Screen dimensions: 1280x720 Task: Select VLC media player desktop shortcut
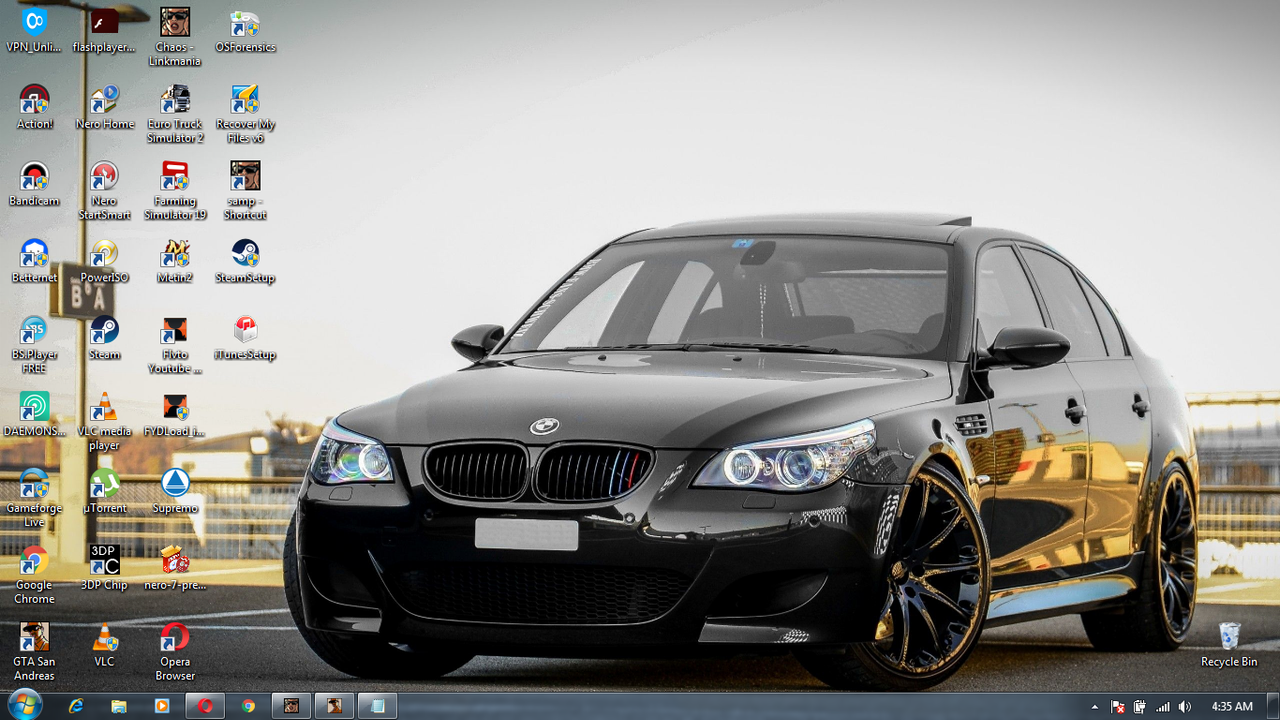point(104,422)
